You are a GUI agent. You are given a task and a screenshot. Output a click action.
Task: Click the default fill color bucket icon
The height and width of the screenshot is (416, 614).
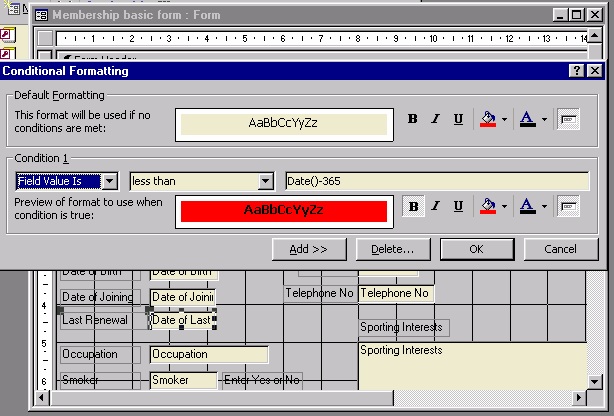pyautogui.click(x=488, y=119)
